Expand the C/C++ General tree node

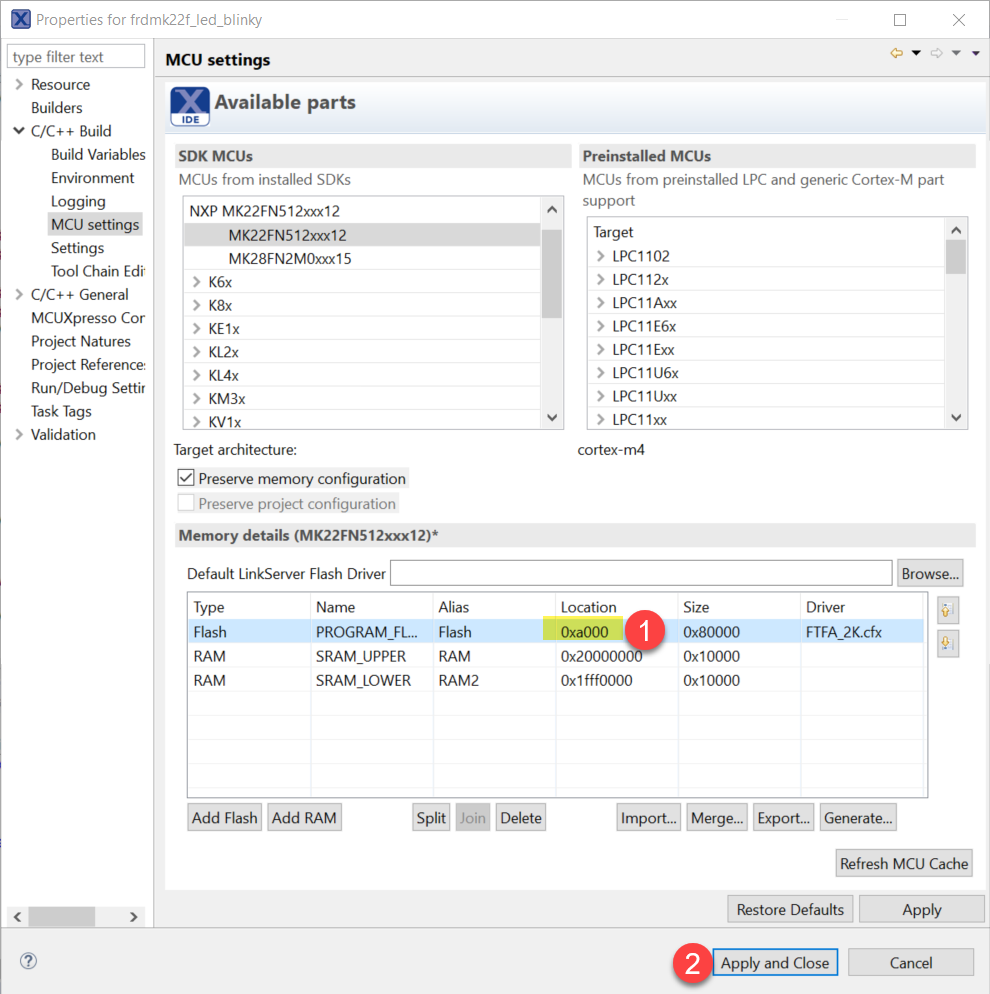pos(19,294)
